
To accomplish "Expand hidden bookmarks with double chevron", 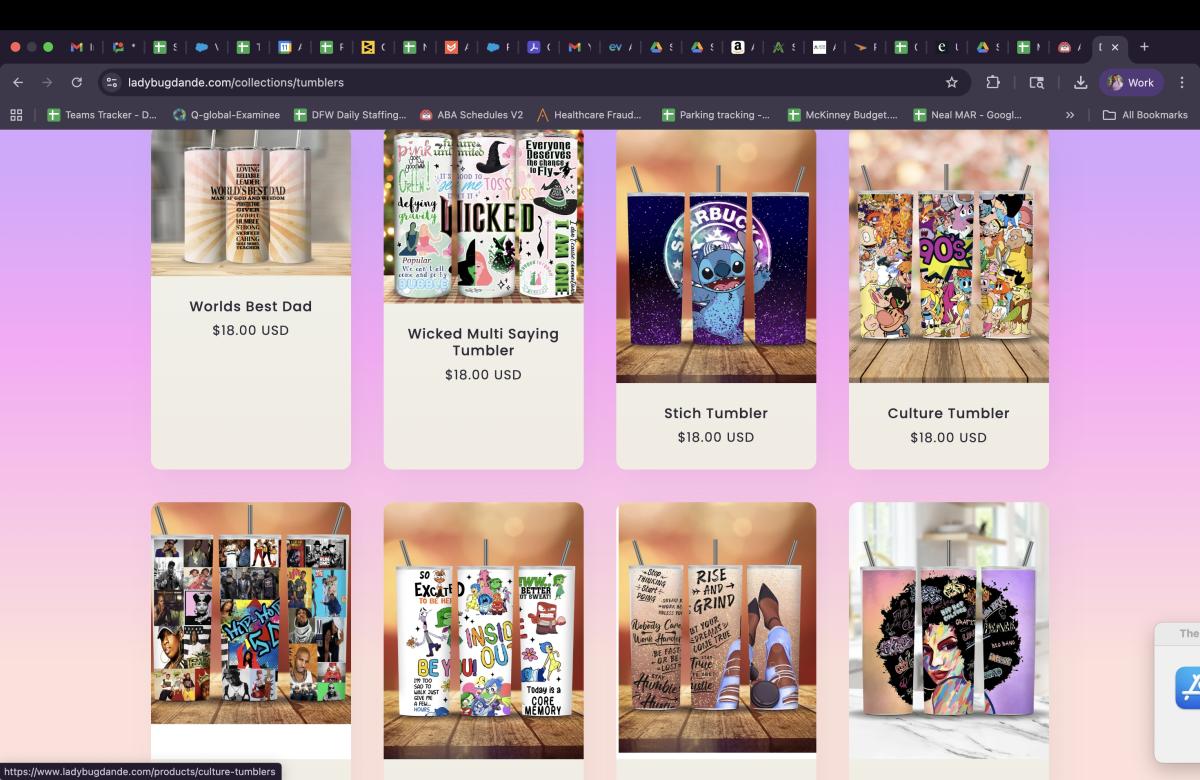I will coord(1069,115).
